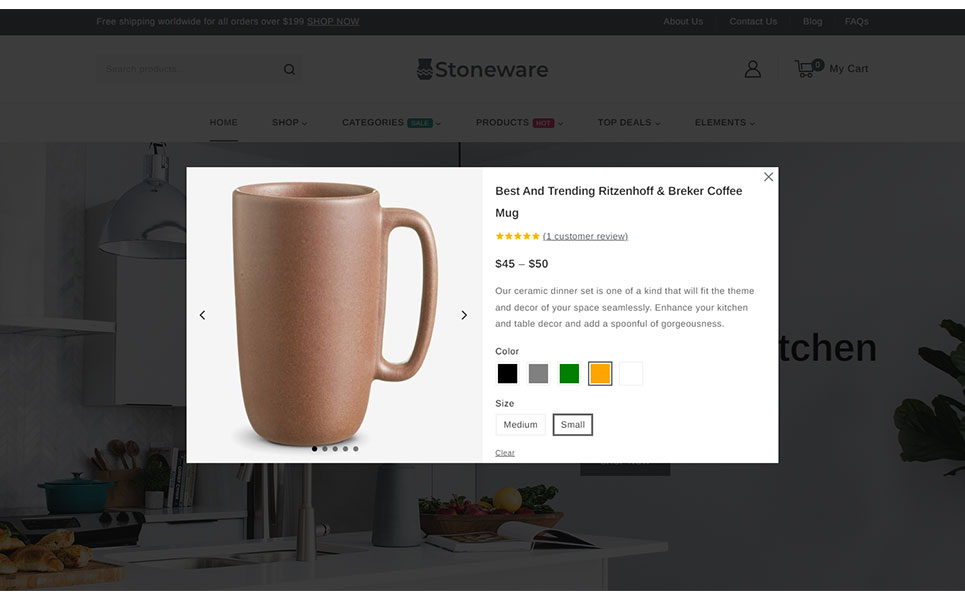Clear the selected product options

pyautogui.click(x=505, y=453)
